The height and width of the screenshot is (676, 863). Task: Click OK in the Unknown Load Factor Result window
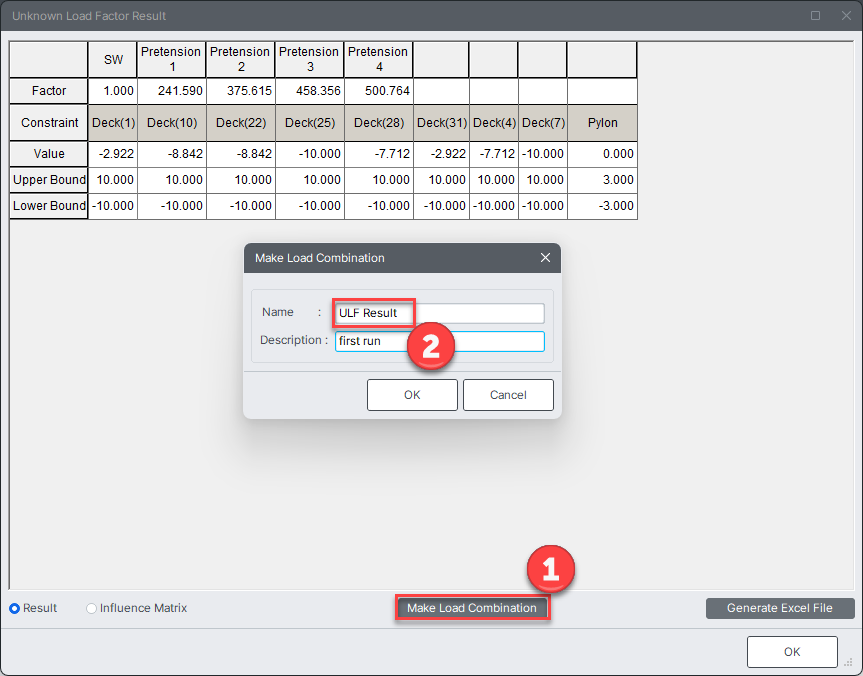pos(792,652)
